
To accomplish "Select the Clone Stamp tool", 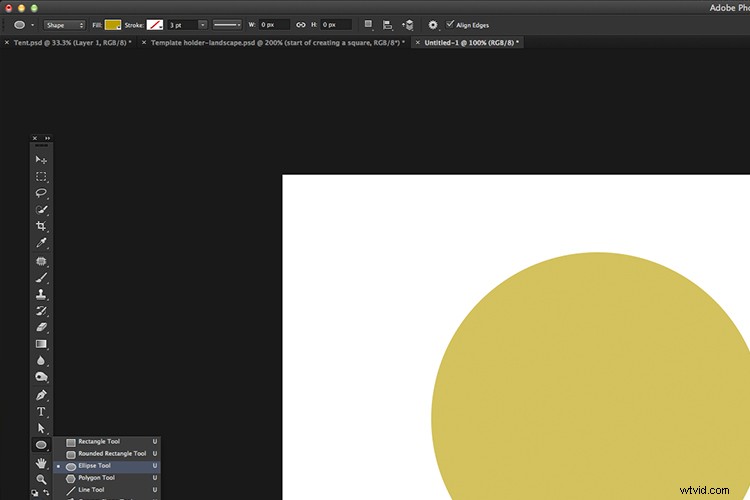I will [41, 294].
